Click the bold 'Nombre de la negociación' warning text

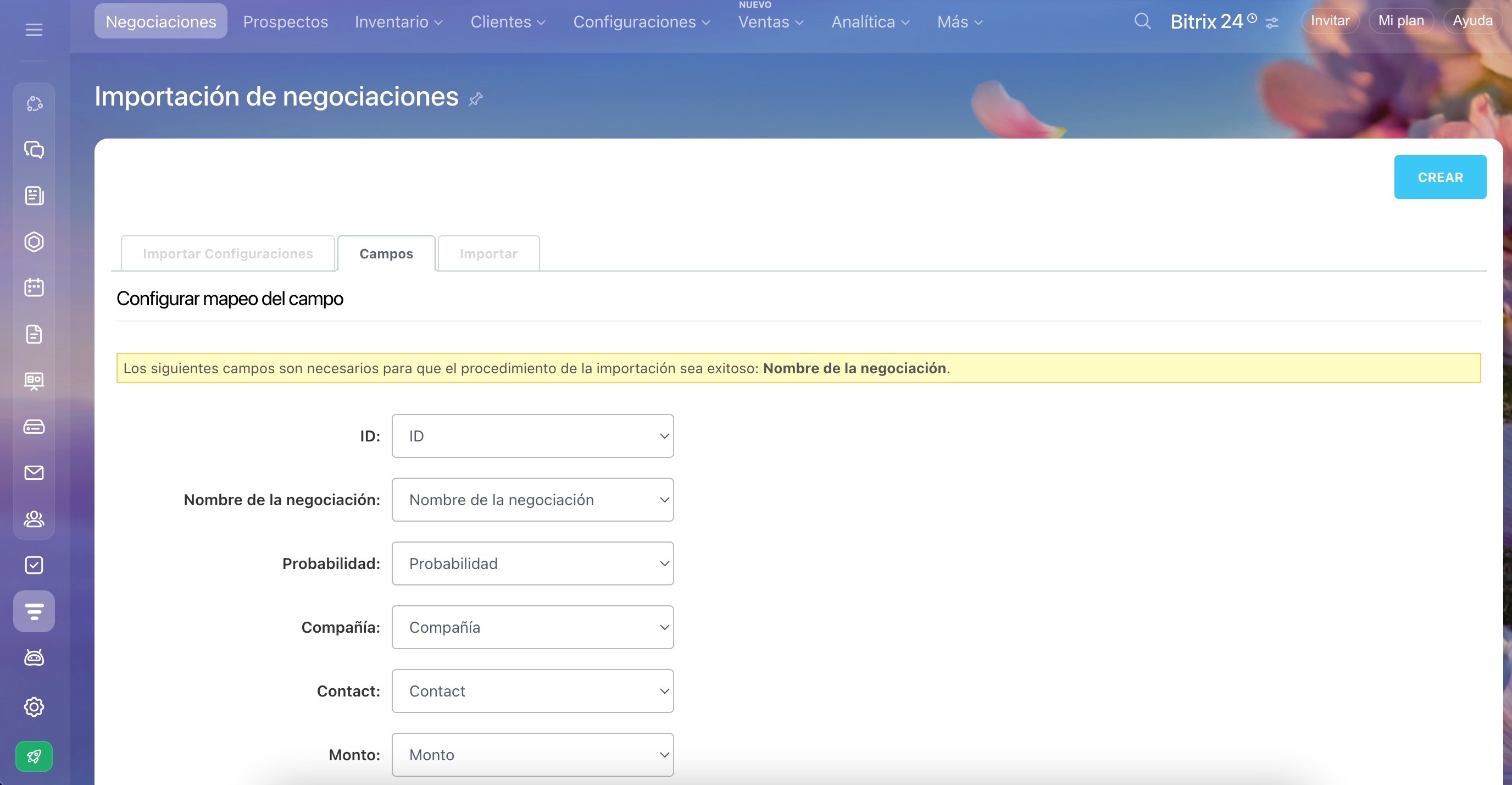coord(854,368)
